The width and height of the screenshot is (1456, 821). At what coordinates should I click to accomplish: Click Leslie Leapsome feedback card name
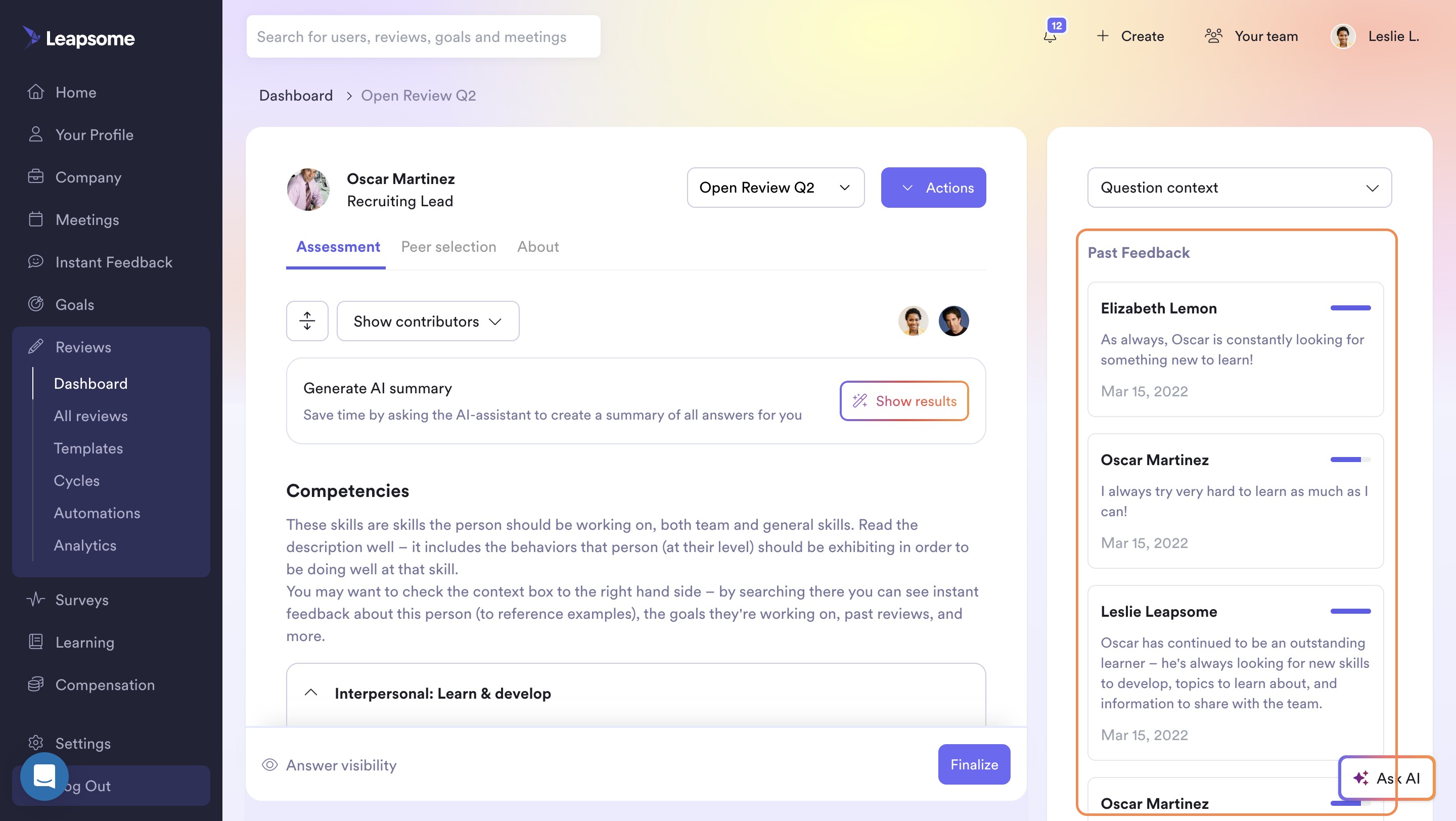(1159, 611)
